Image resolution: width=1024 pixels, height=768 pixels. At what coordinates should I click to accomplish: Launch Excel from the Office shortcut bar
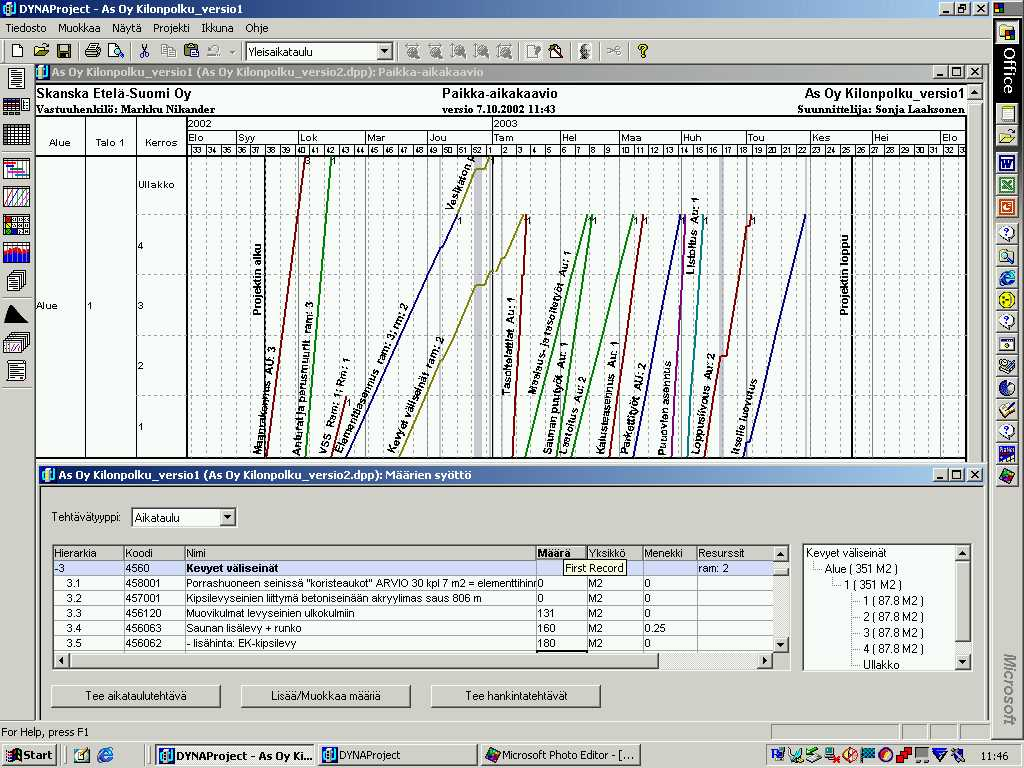coord(1007,185)
